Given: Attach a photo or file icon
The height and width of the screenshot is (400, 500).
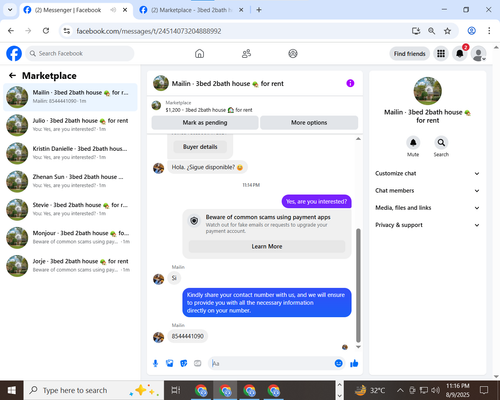Looking at the screenshot, I should pos(169,363).
